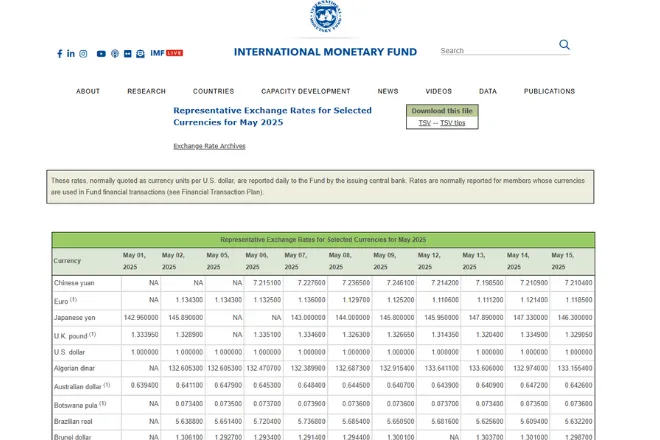Image resolution: width=660 pixels, height=440 pixels.
Task: Click the email newsletter envelope icon
Action: pyautogui.click(x=141, y=54)
